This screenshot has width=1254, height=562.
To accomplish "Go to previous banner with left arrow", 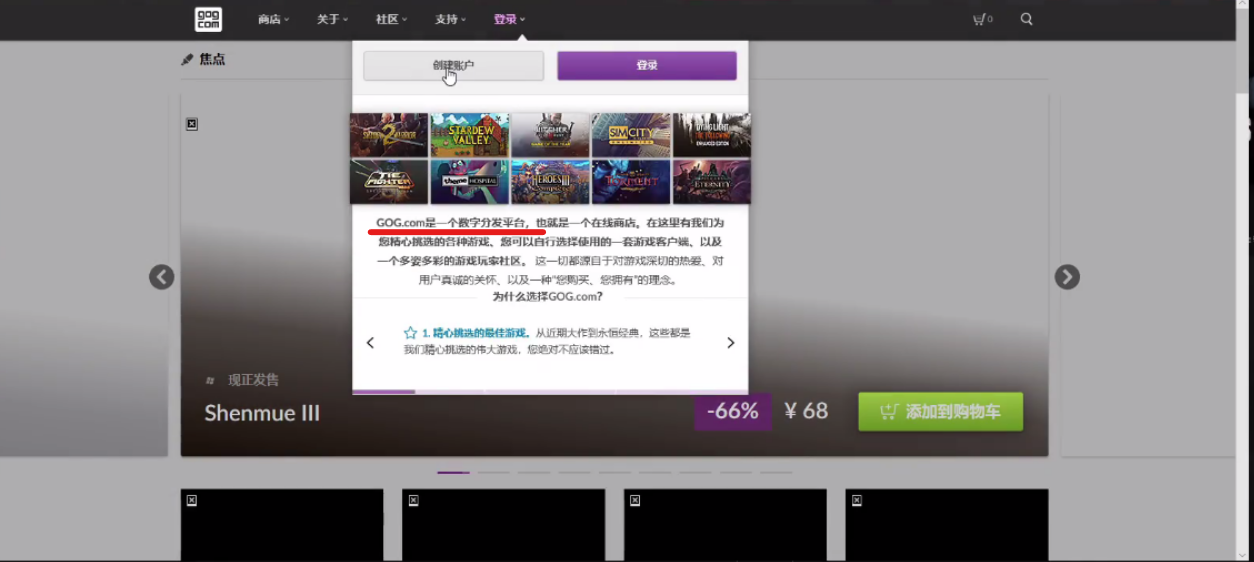I will click(x=162, y=277).
